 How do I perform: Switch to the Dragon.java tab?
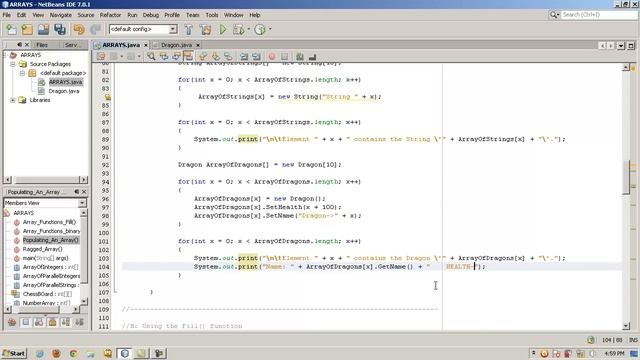click(x=176, y=45)
